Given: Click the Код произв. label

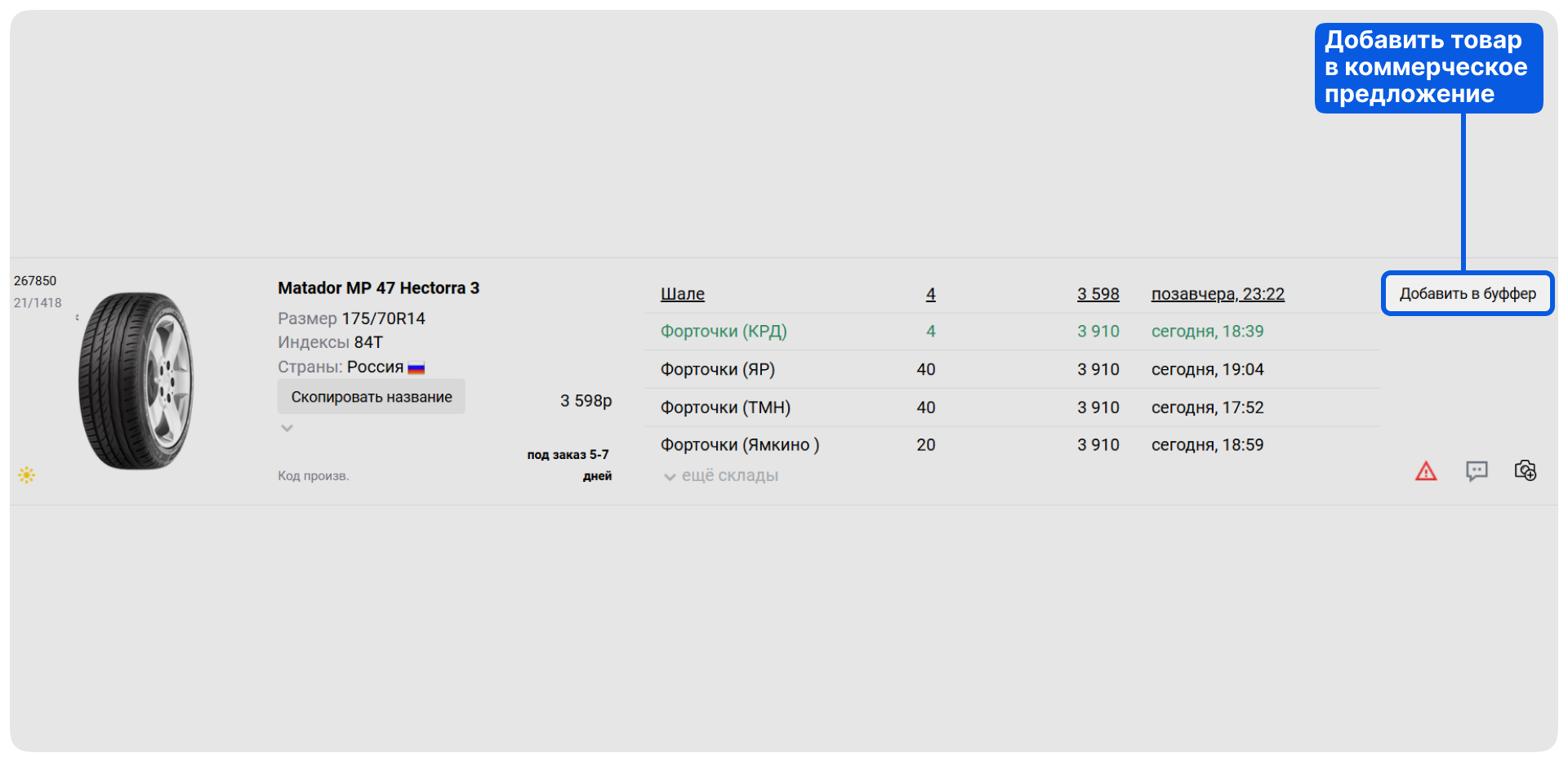Looking at the screenshot, I should coord(314,476).
